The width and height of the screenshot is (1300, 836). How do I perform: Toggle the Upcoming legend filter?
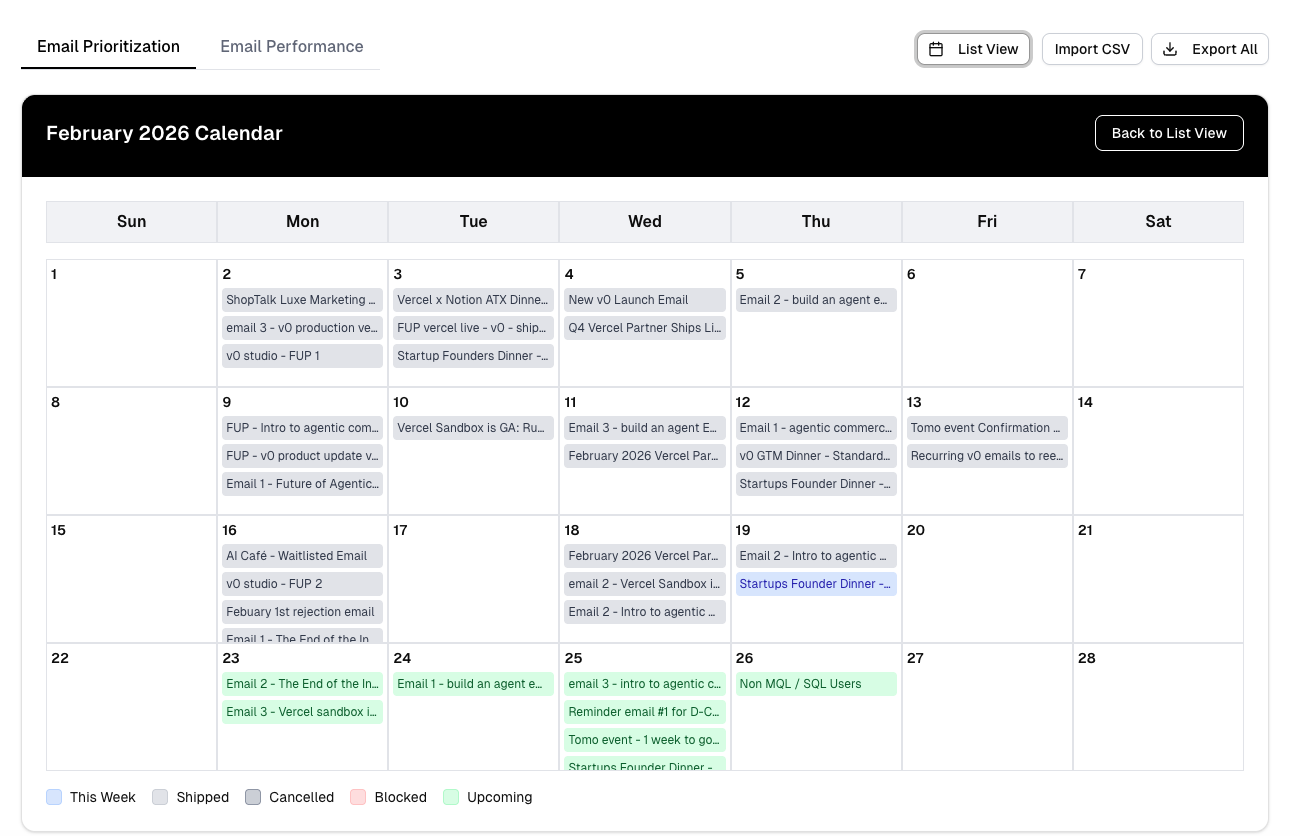[x=486, y=797]
